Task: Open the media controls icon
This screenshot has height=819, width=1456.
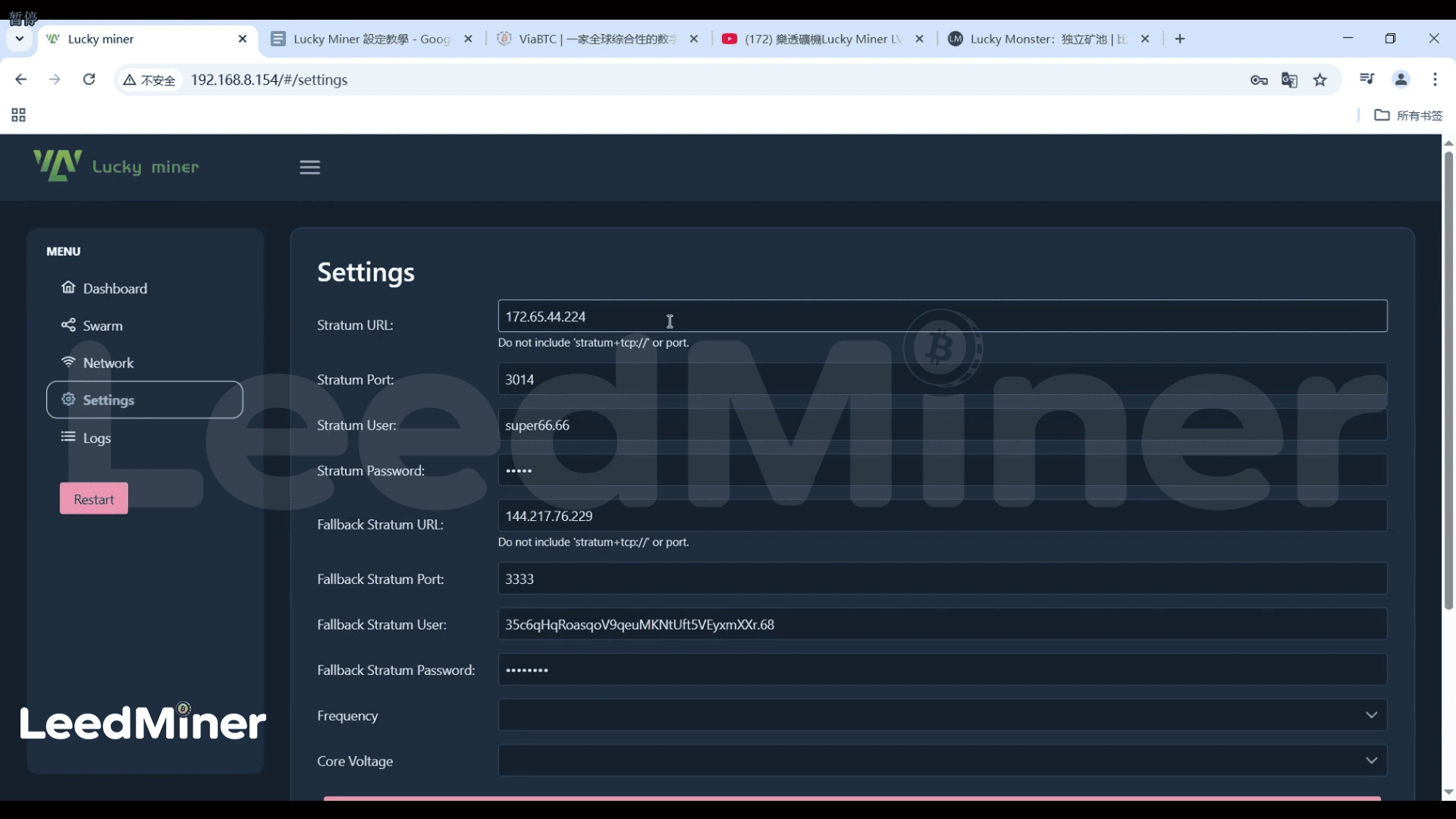Action: pyautogui.click(x=1367, y=79)
